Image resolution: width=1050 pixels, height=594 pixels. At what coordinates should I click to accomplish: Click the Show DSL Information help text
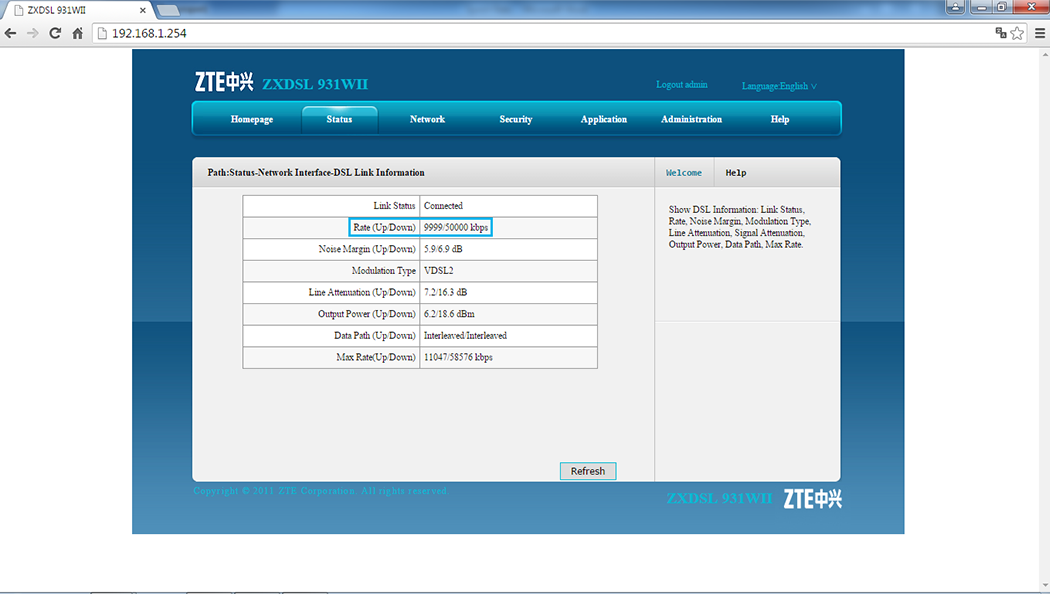739,227
